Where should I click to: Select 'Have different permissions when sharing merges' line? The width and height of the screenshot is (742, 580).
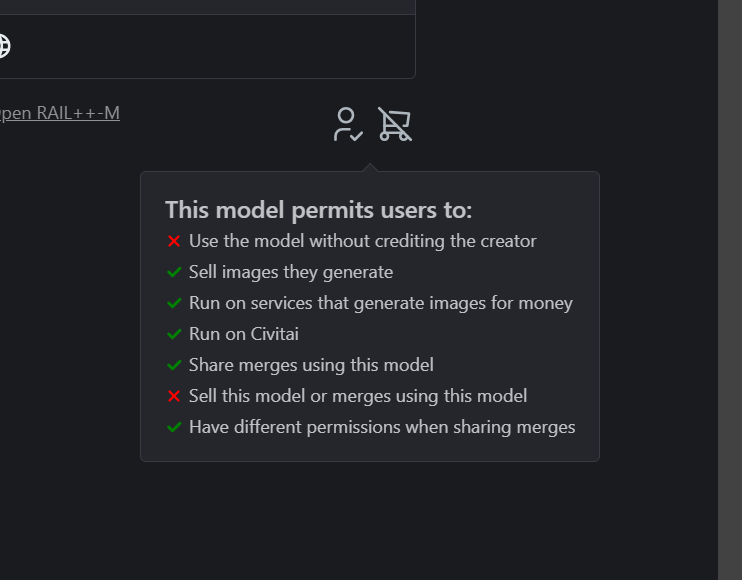382,427
